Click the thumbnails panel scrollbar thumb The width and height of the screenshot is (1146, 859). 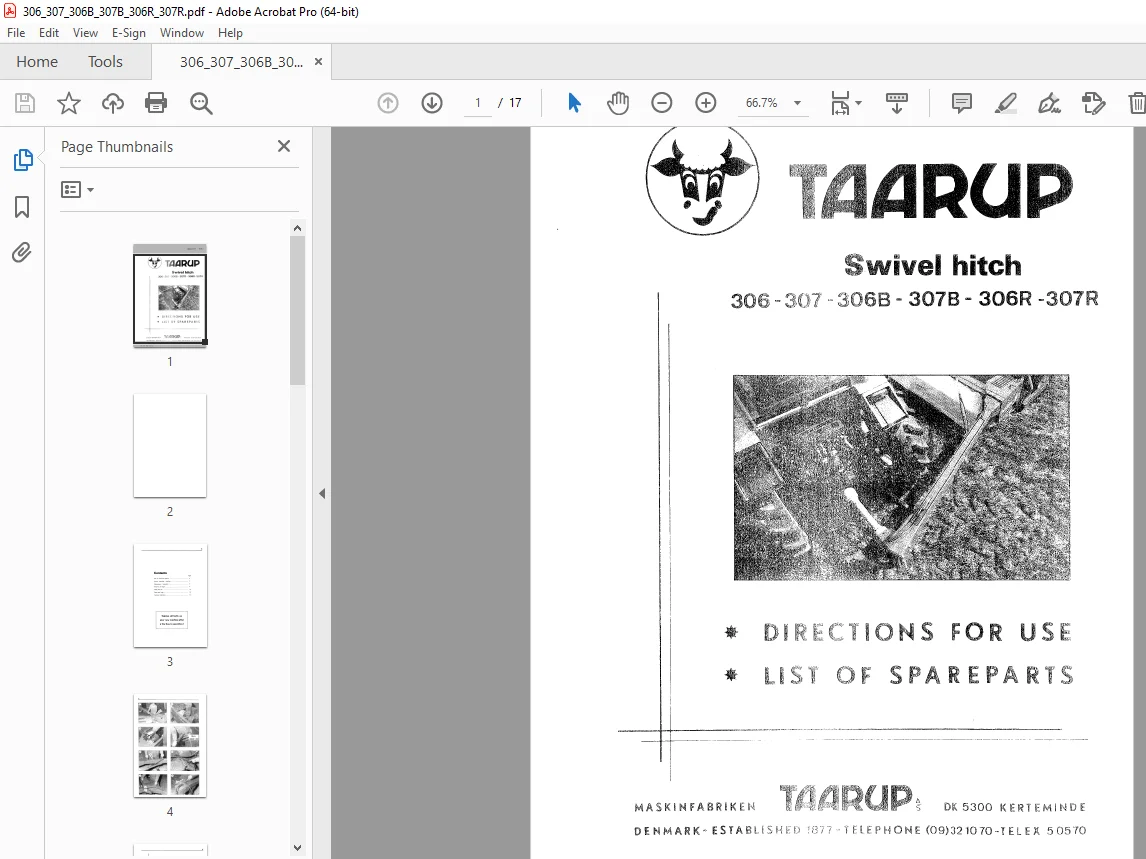[x=297, y=311]
